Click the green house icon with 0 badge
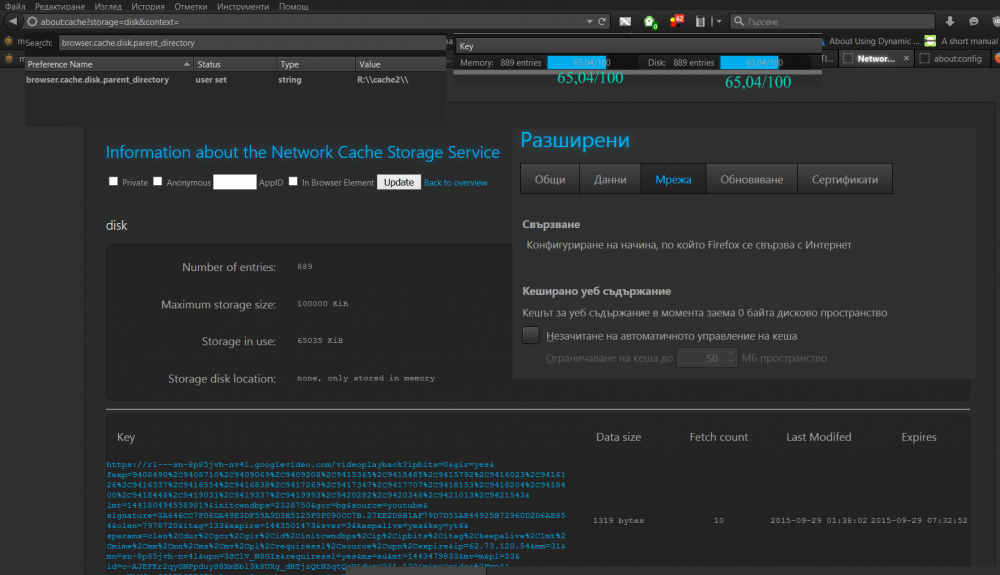Image resolution: width=1000 pixels, height=575 pixels. point(650,22)
